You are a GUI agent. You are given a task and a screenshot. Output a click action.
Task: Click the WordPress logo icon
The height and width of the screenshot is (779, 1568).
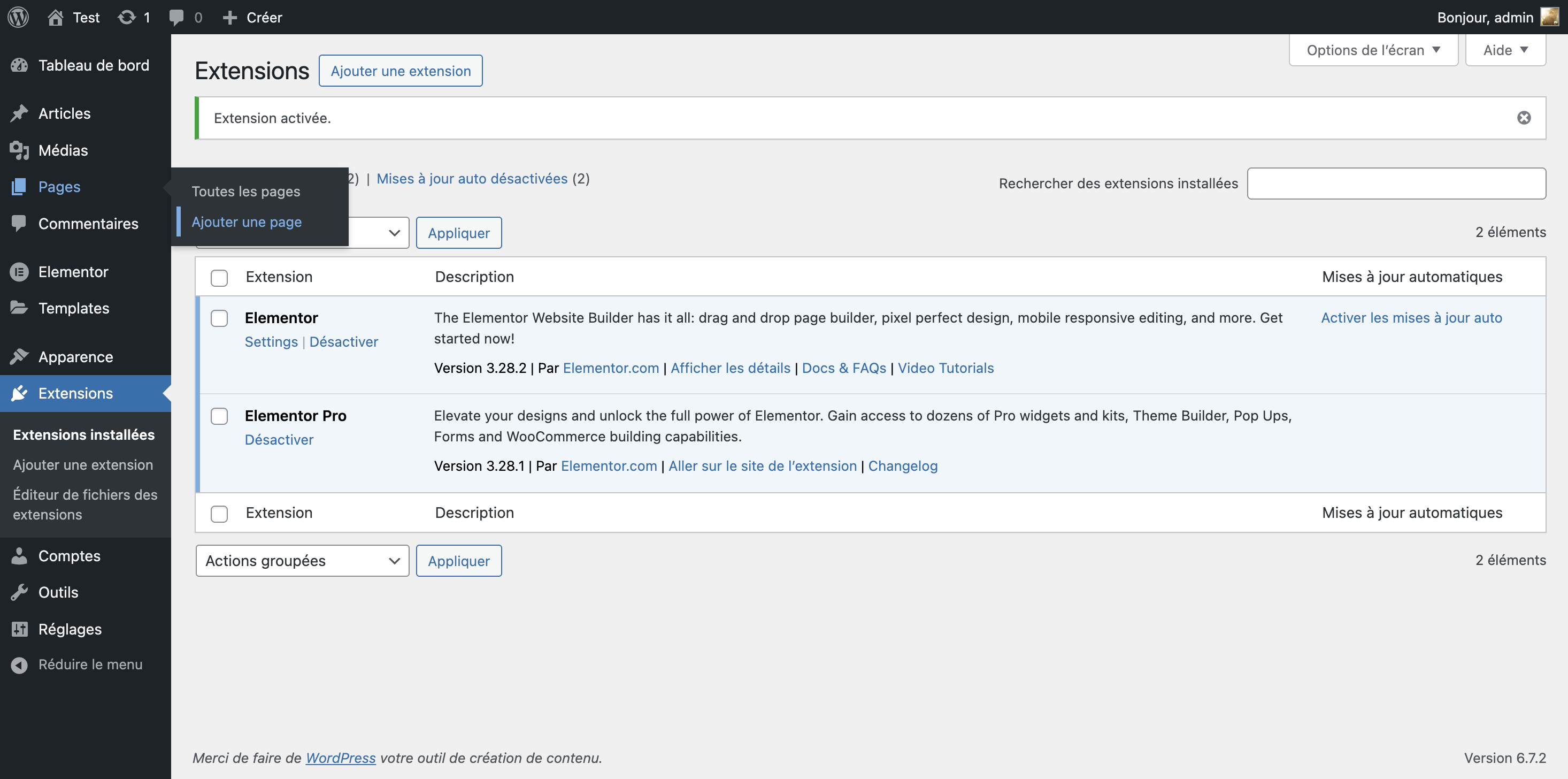(x=18, y=17)
